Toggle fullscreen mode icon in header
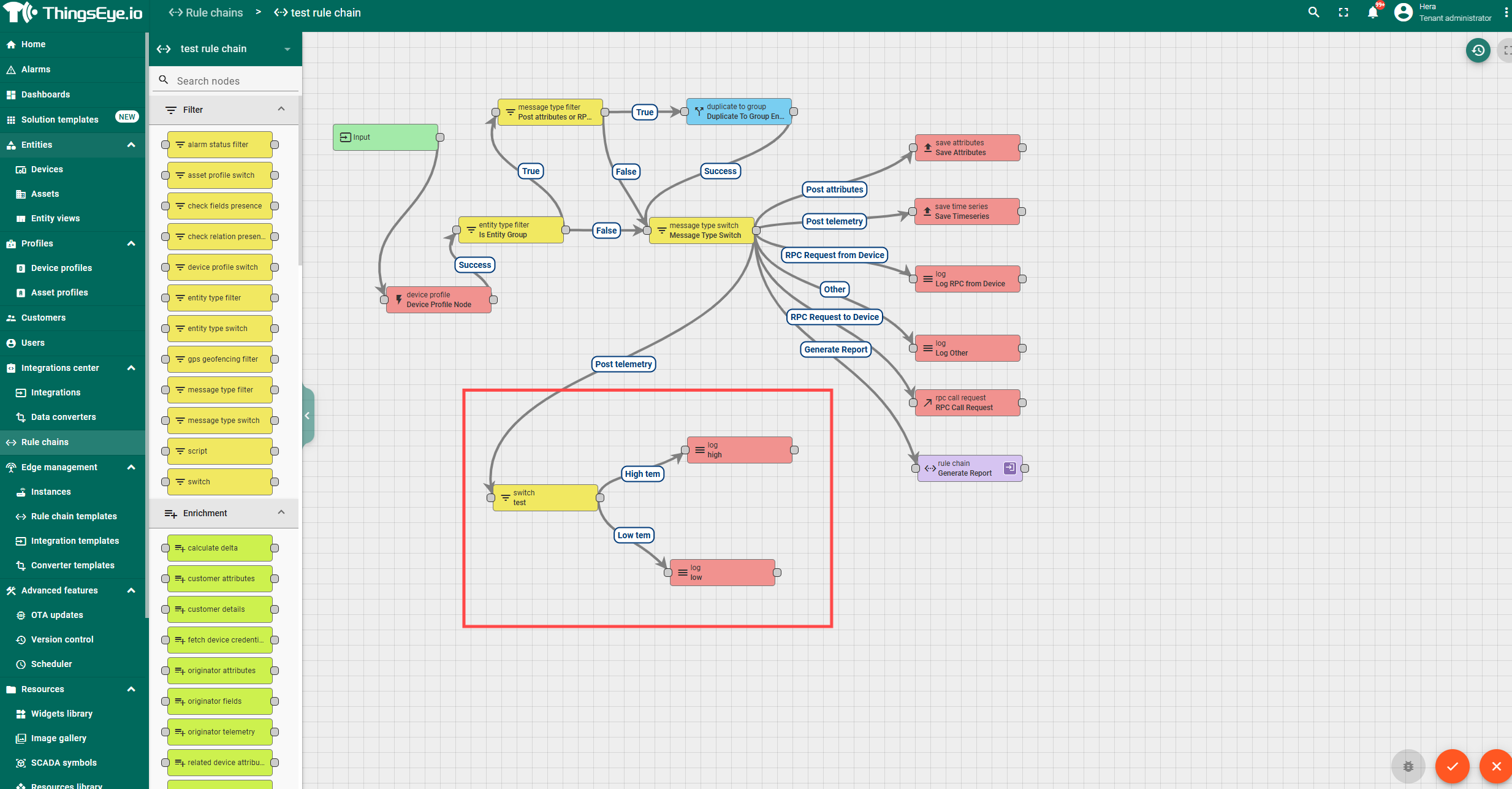 point(1343,13)
